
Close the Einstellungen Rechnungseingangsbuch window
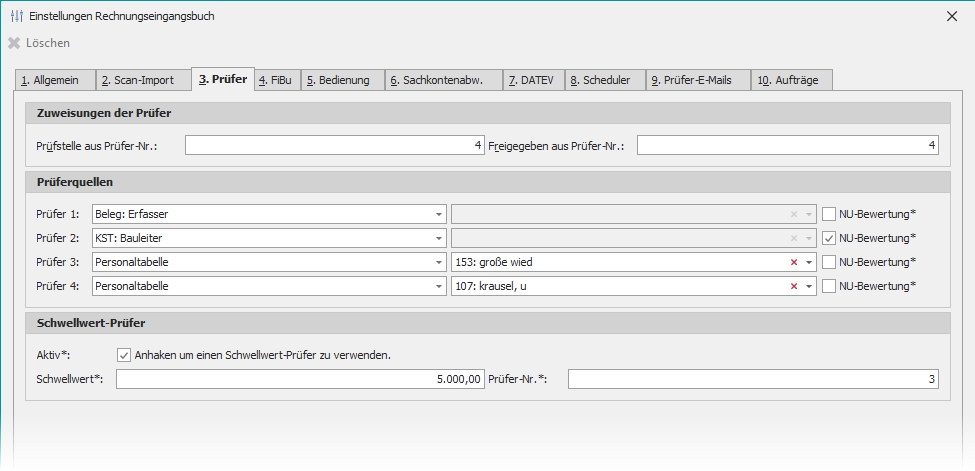point(951,16)
